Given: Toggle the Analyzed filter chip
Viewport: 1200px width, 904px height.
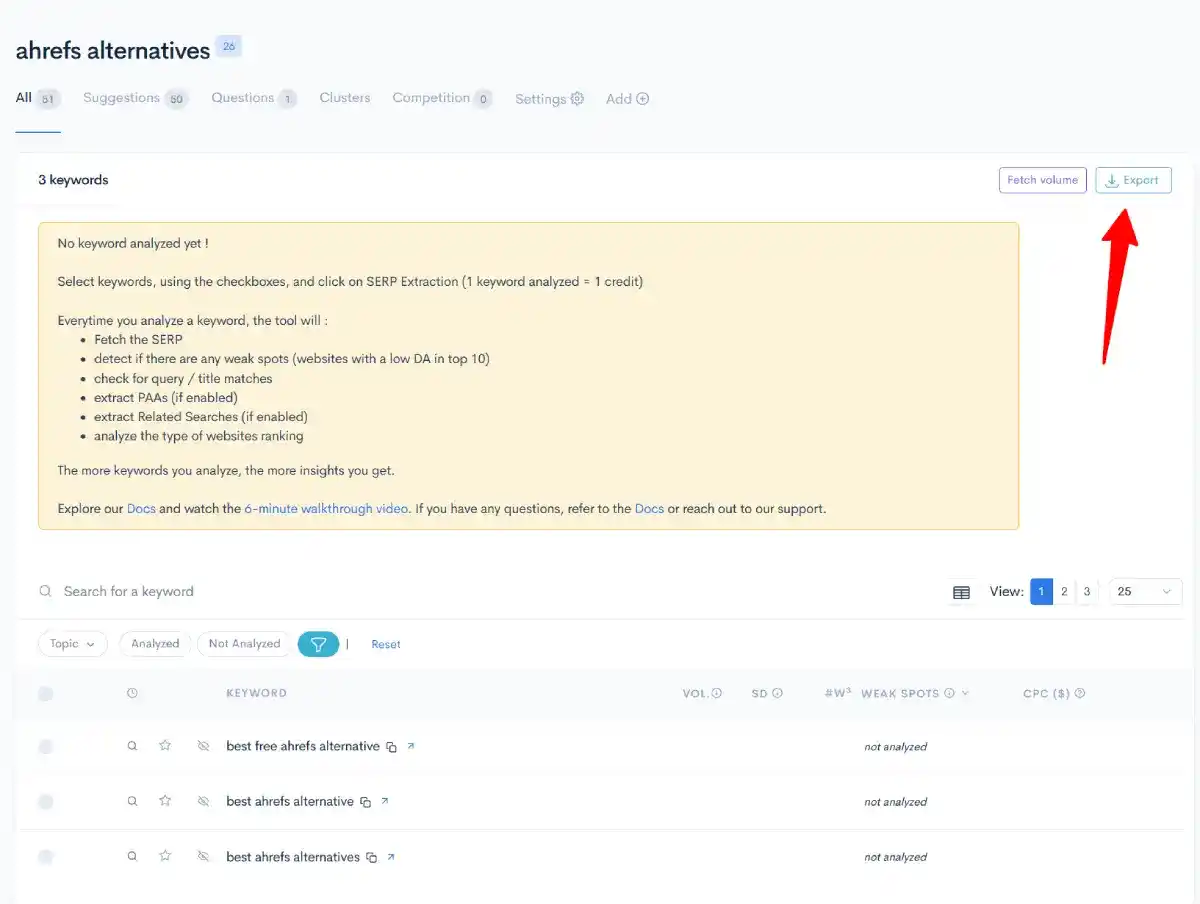Looking at the screenshot, I should [155, 644].
